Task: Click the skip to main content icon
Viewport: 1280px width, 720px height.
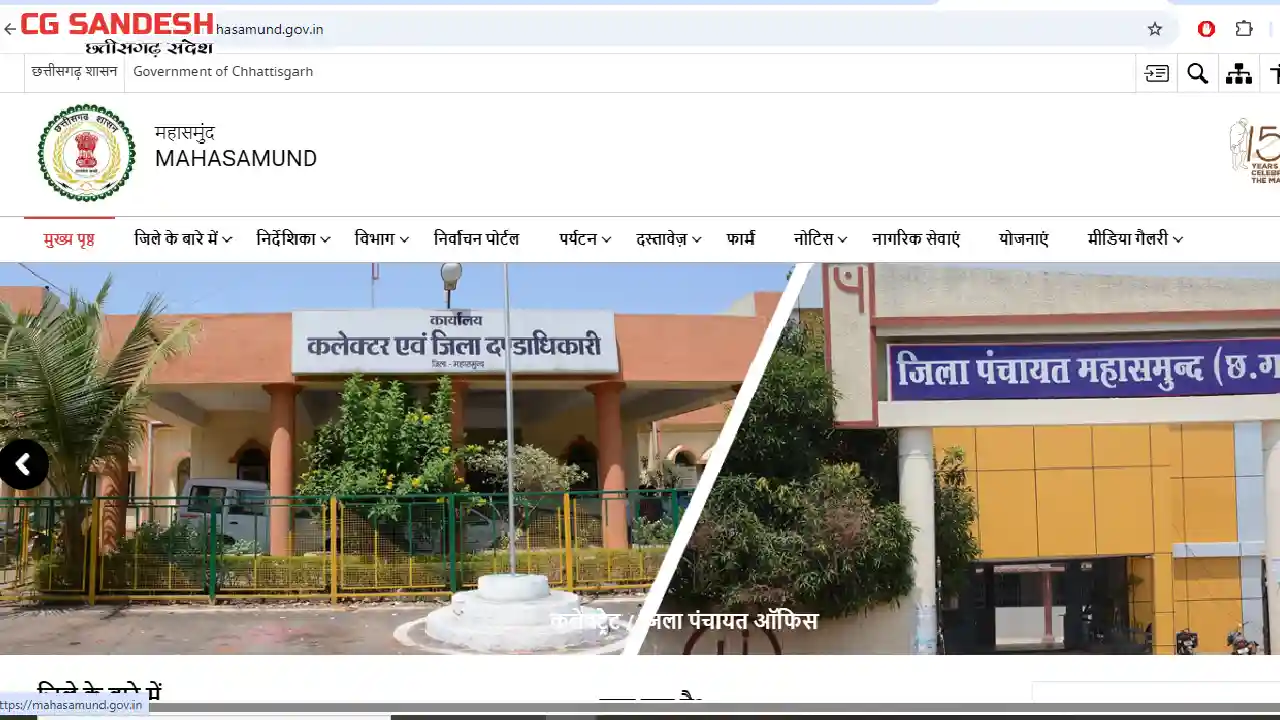Action: click(x=1157, y=73)
